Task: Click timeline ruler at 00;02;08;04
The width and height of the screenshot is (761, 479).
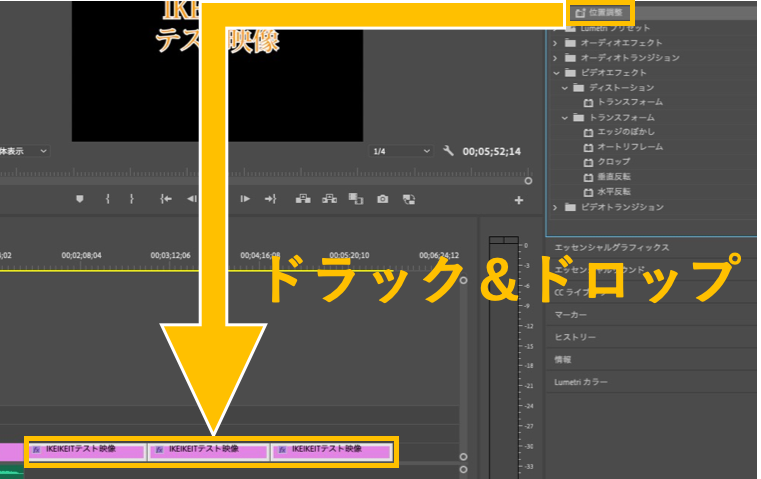Action: pyautogui.click(x=81, y=255)
